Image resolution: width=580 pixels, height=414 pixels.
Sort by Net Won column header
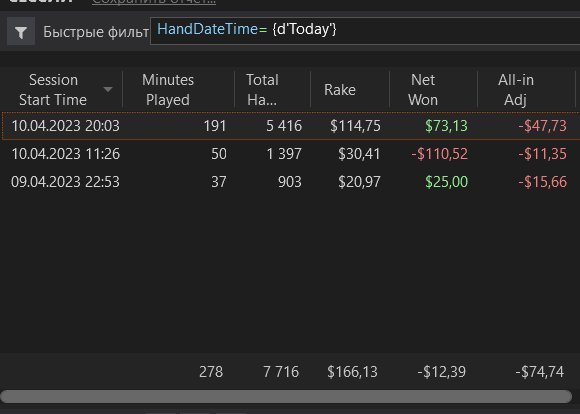point(423,90)
